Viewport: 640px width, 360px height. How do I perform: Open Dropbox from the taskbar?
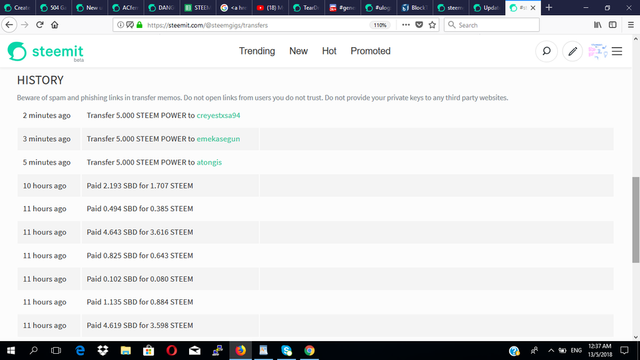pyautogui.click(x=103, y=351)
